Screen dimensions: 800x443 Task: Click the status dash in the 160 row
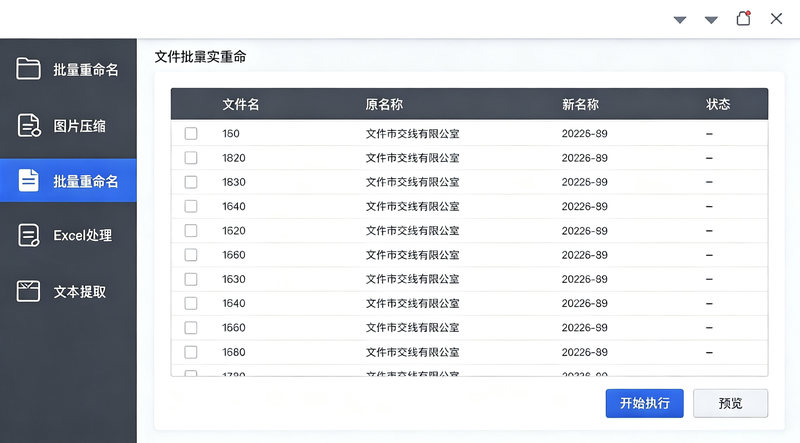coord(709,134)
